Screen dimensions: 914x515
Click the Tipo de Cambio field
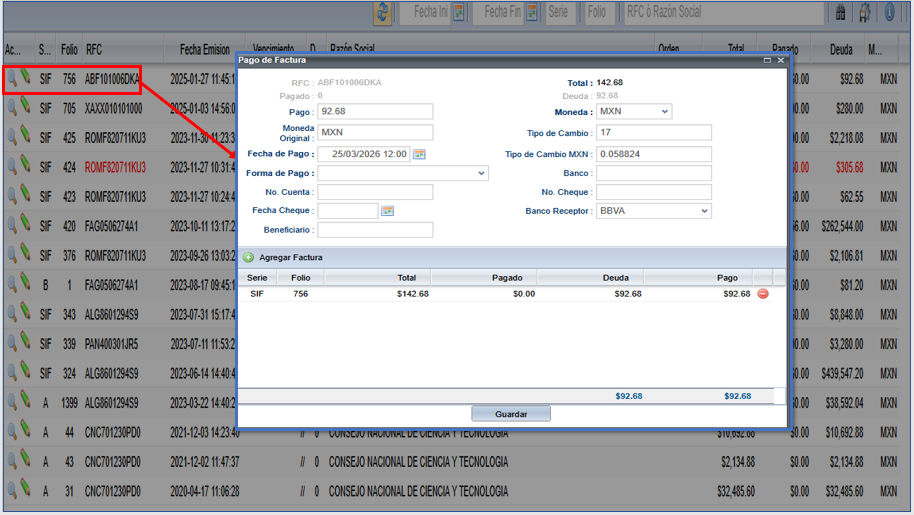[x=653, y=132]
